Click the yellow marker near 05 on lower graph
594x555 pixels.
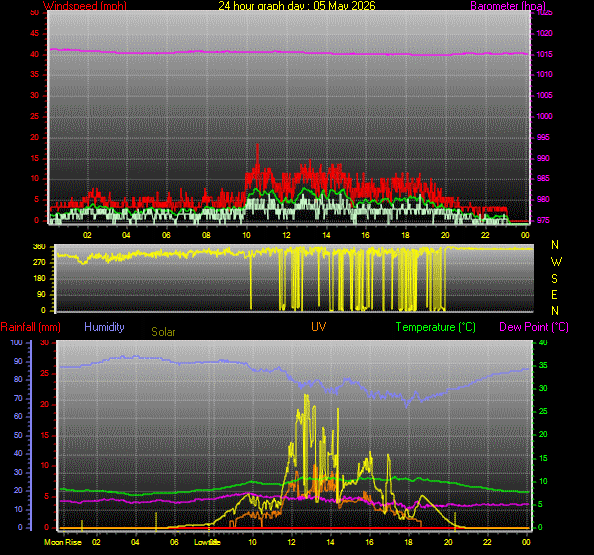pos(156,520)
